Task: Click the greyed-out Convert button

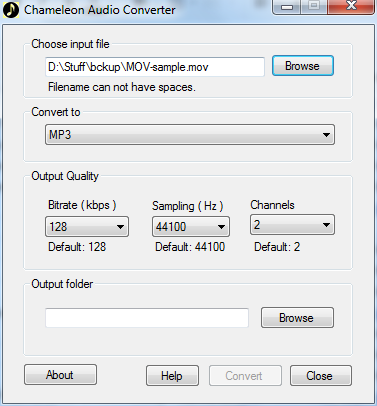Action: 245,376
